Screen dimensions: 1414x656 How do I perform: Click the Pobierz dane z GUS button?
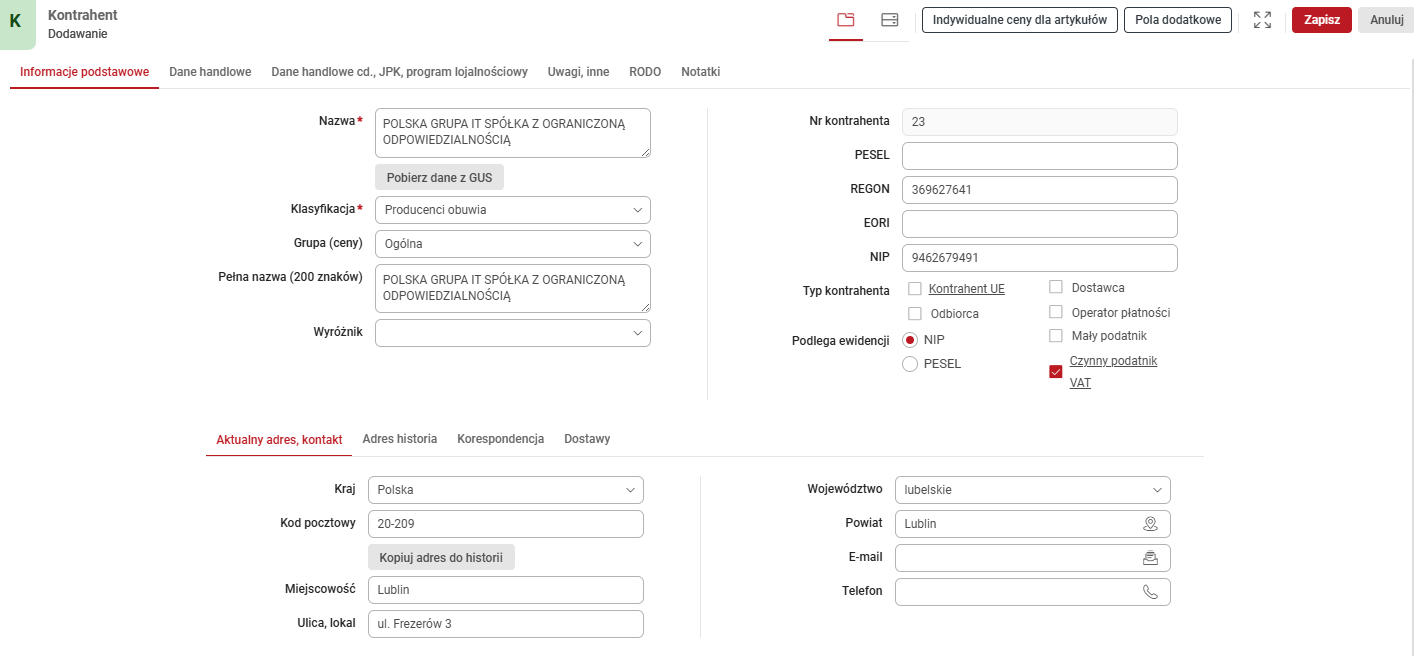pos(439,177)
